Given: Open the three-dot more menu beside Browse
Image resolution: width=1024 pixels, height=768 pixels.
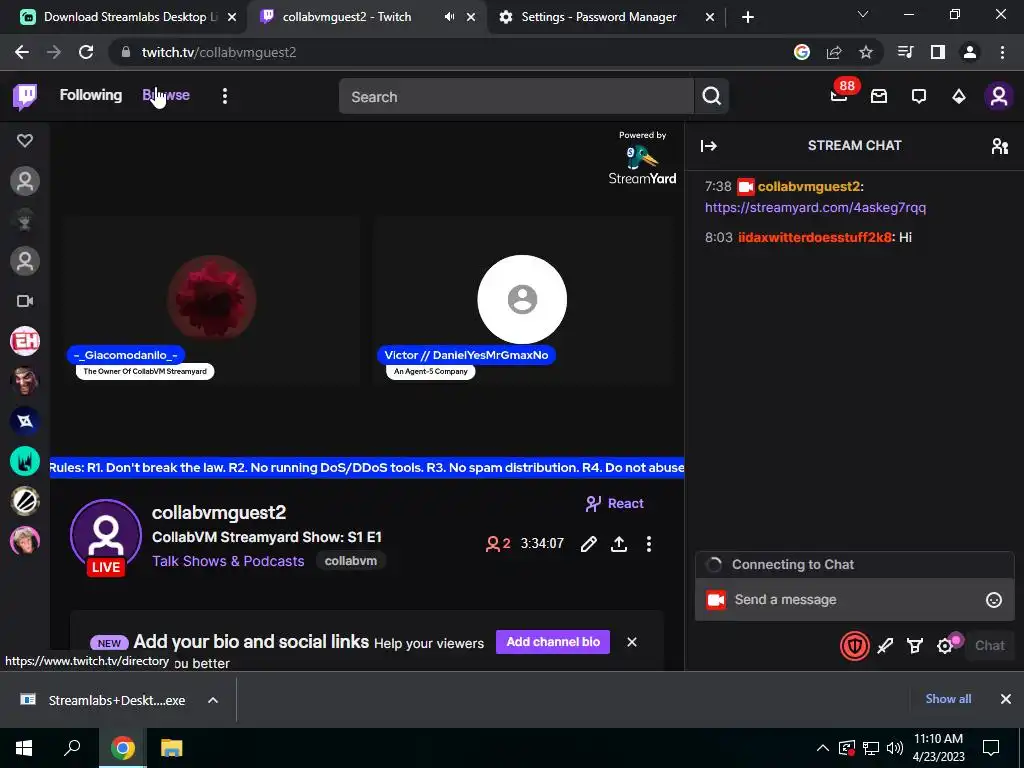Looking at the screenshot, I should [x=225, y=97].
